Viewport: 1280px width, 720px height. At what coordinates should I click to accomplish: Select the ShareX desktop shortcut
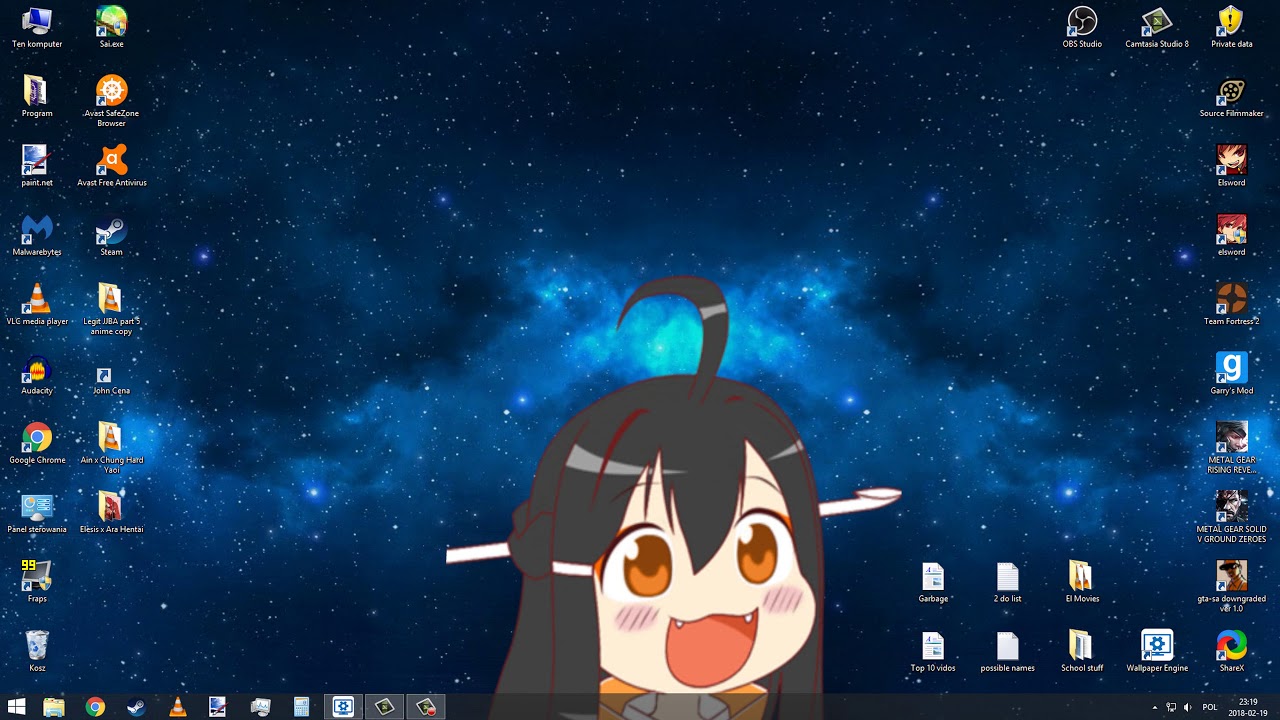1231,652
